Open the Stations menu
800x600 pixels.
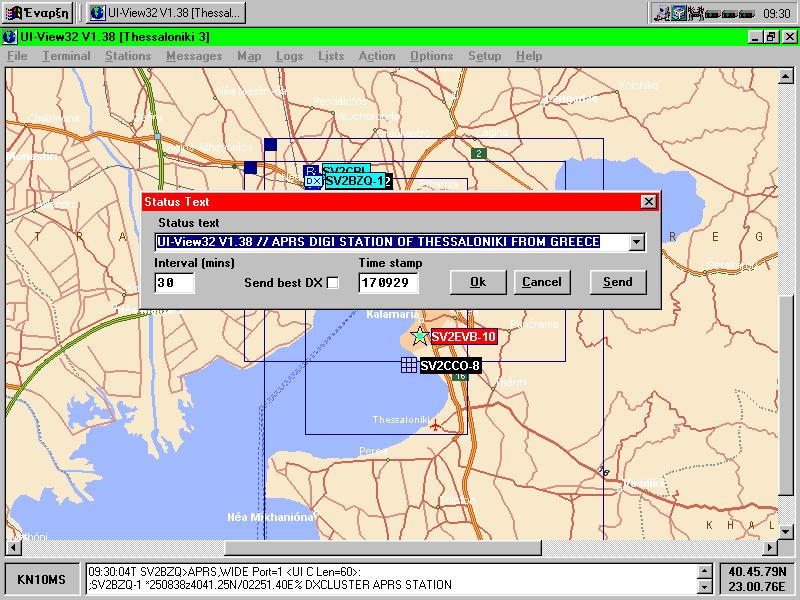pos(128,56)
